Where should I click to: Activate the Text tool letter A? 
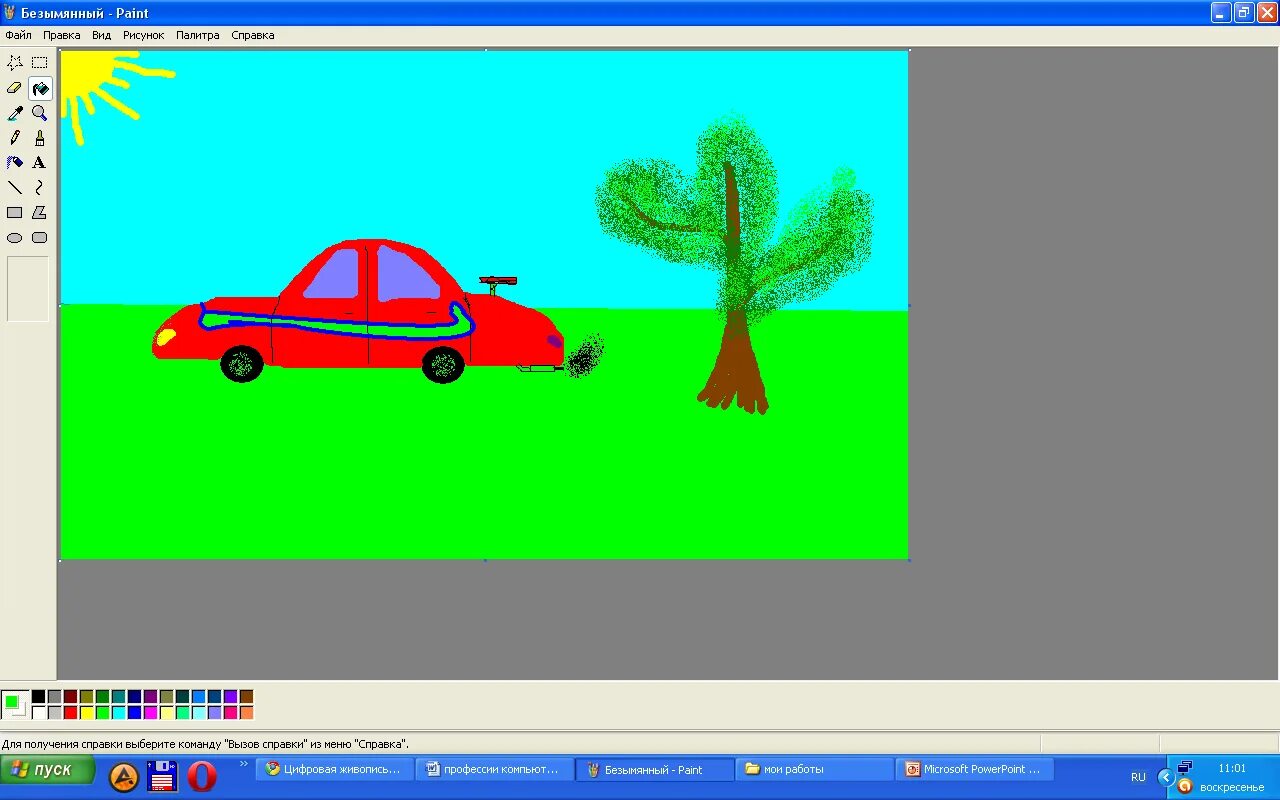[x=40, y=163]
